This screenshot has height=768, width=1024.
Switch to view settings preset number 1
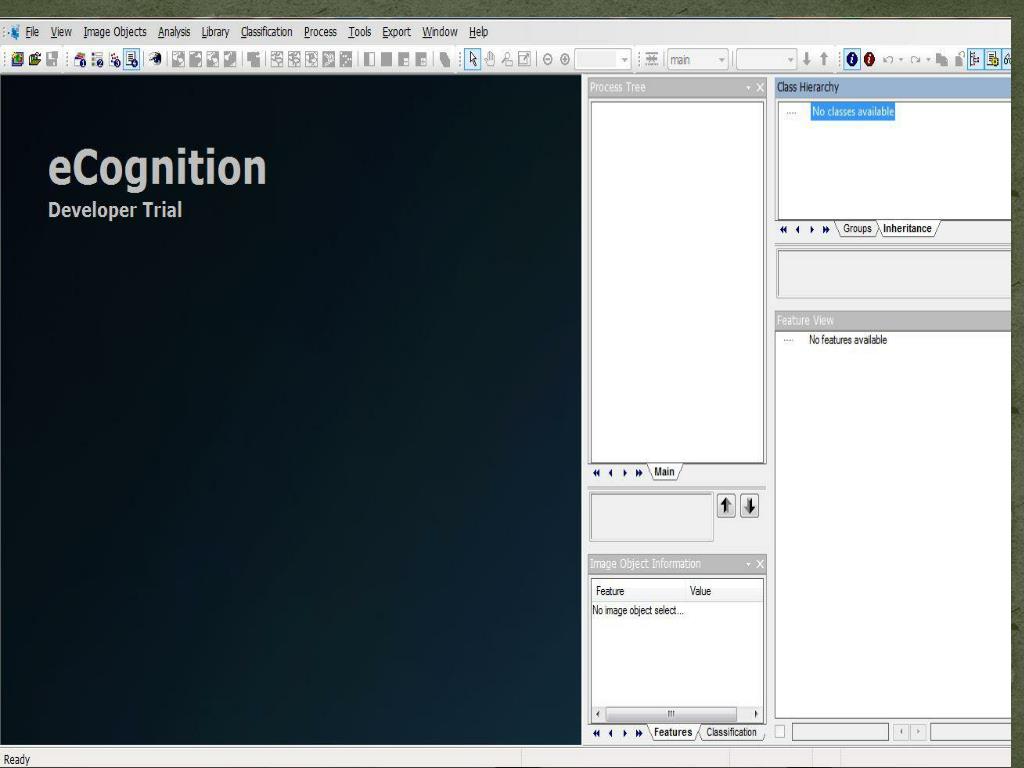click(x=80, y=59)
